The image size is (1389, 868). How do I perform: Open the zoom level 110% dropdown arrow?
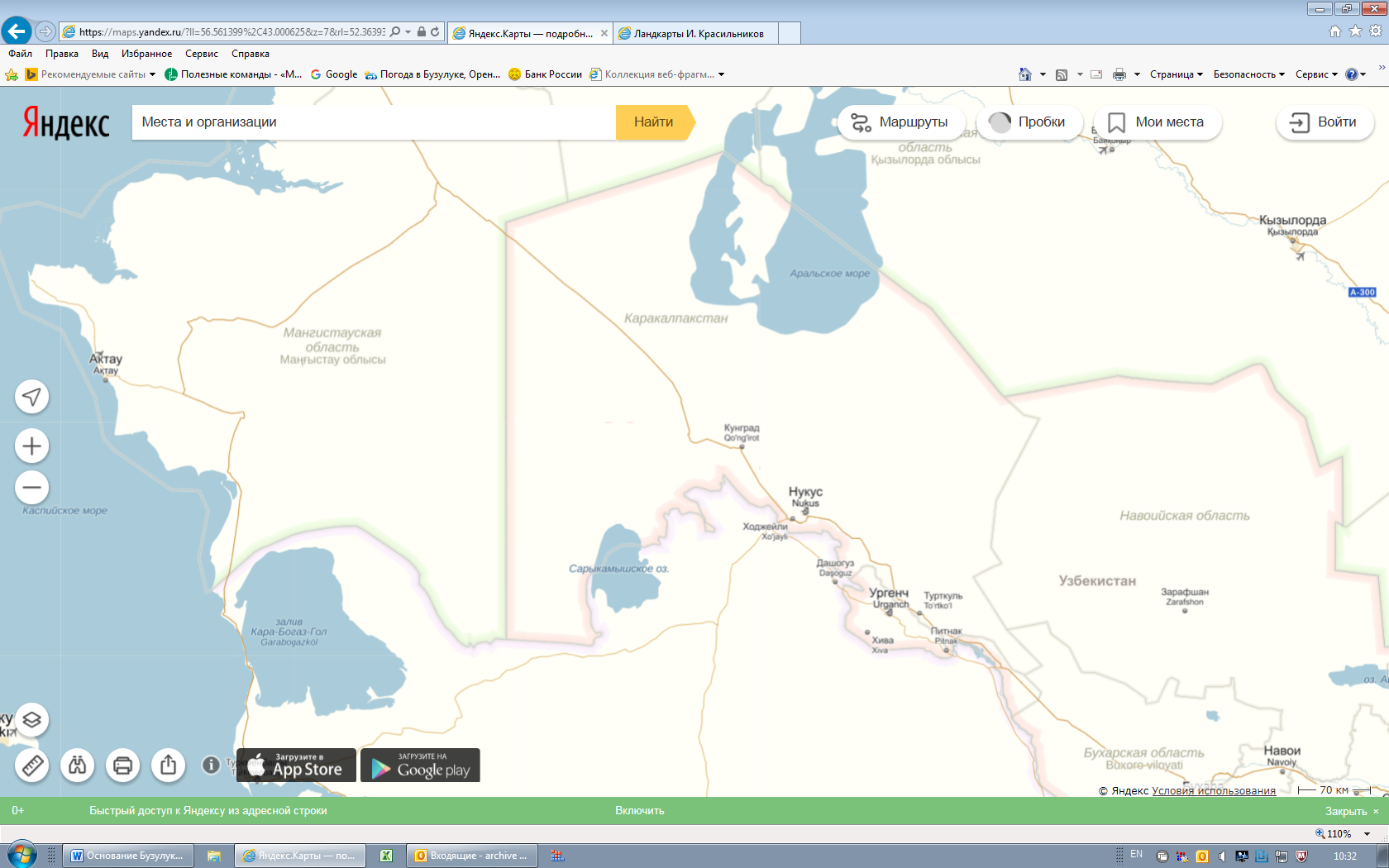(x=1368, y=834)
